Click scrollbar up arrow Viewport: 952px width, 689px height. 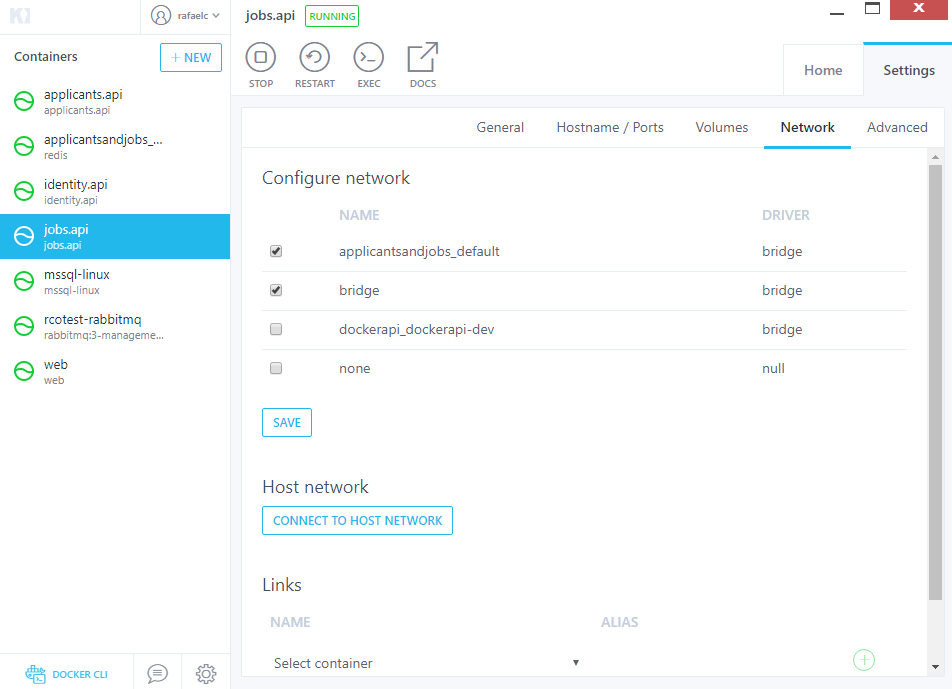(935, 157)
